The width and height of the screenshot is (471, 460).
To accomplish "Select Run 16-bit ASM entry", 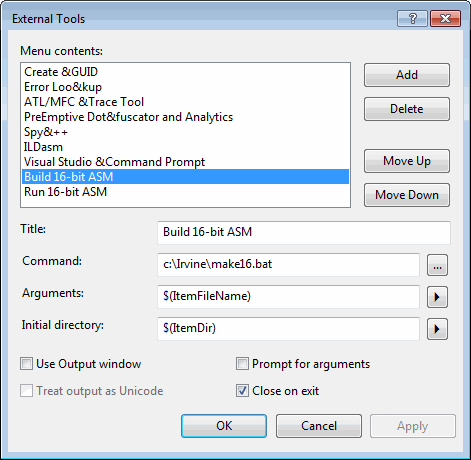I will (x=185, y=192).
